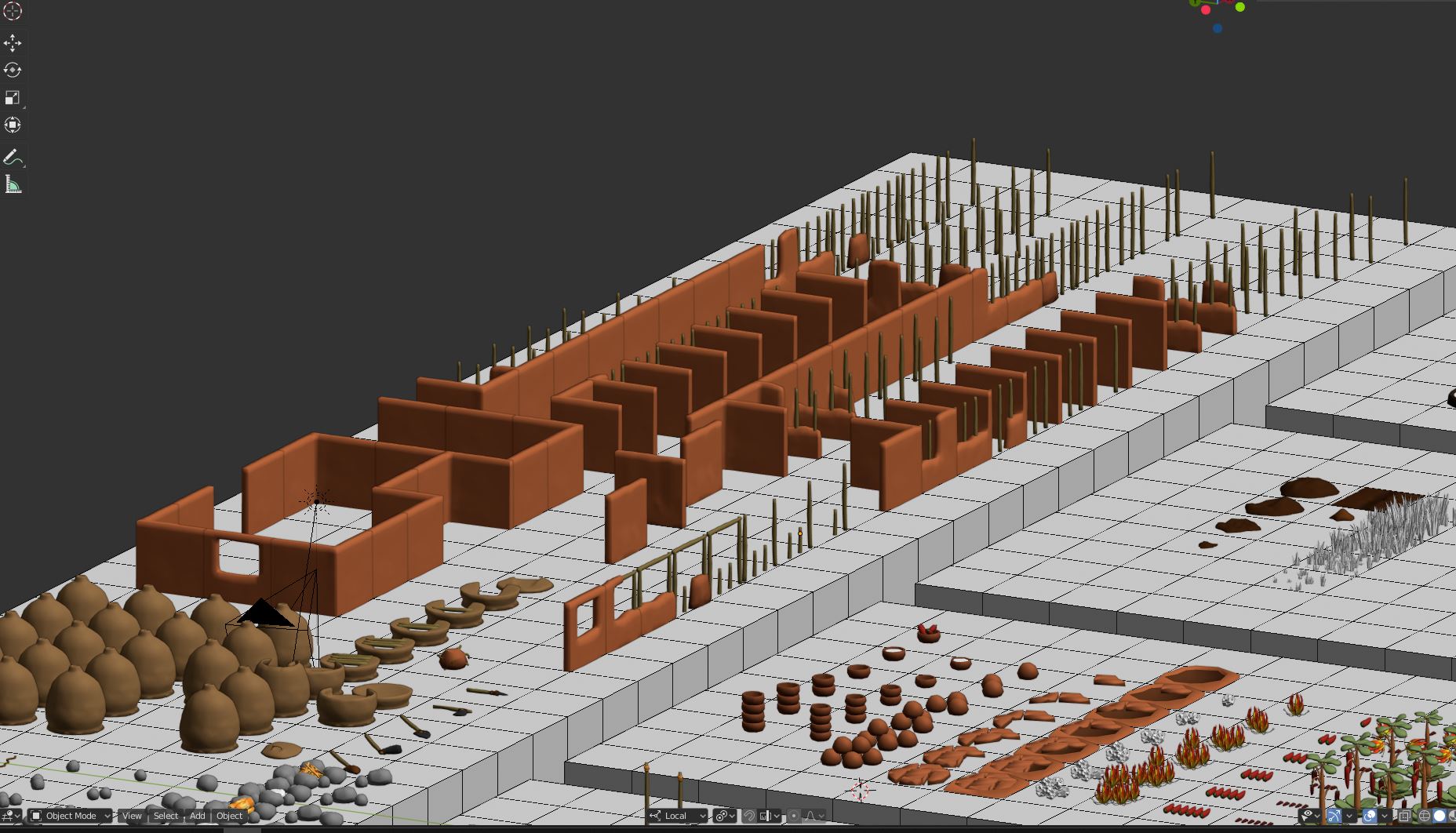1456x833 pixels.
Task: Select the Transform tool
Action: point(13,125)
